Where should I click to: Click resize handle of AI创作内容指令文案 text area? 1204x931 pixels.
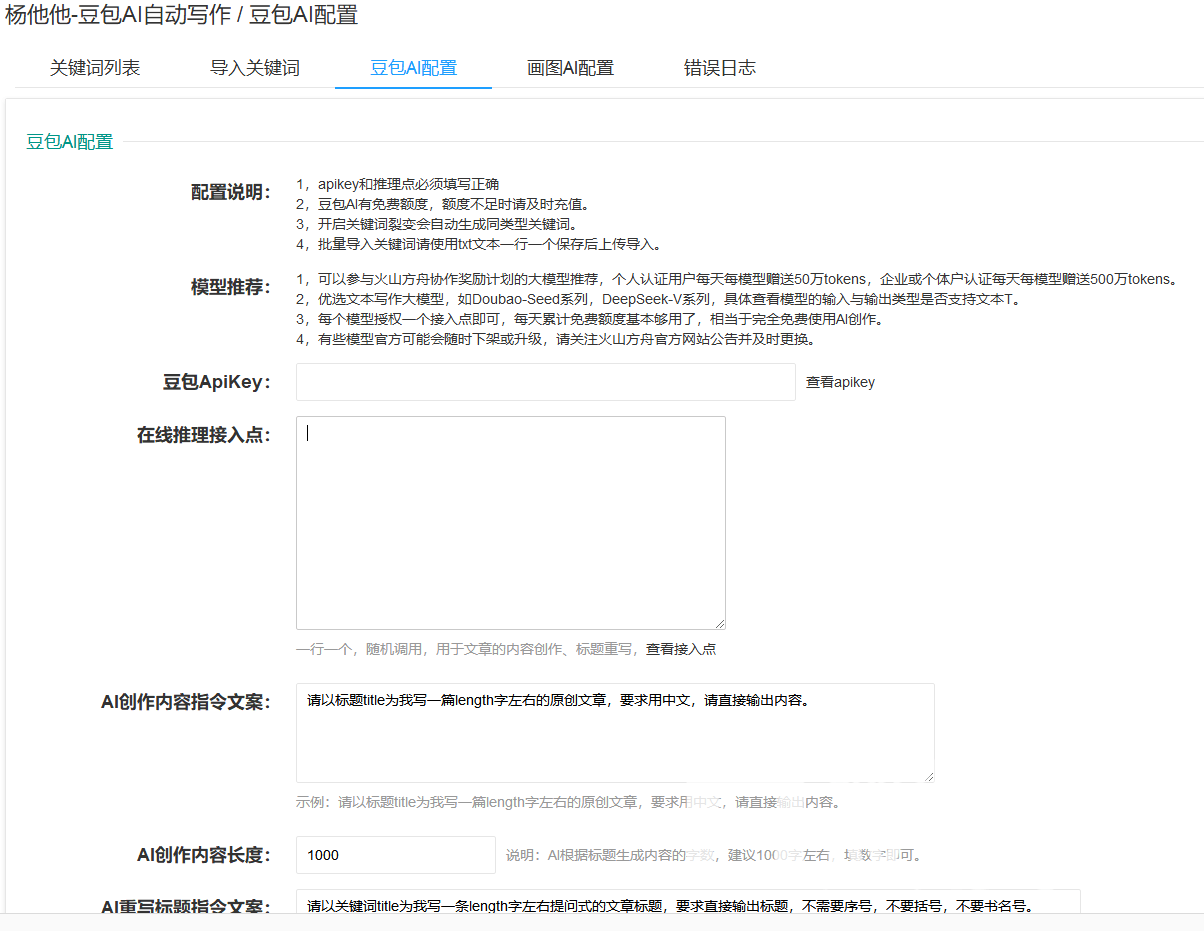[x=928, y=776]
